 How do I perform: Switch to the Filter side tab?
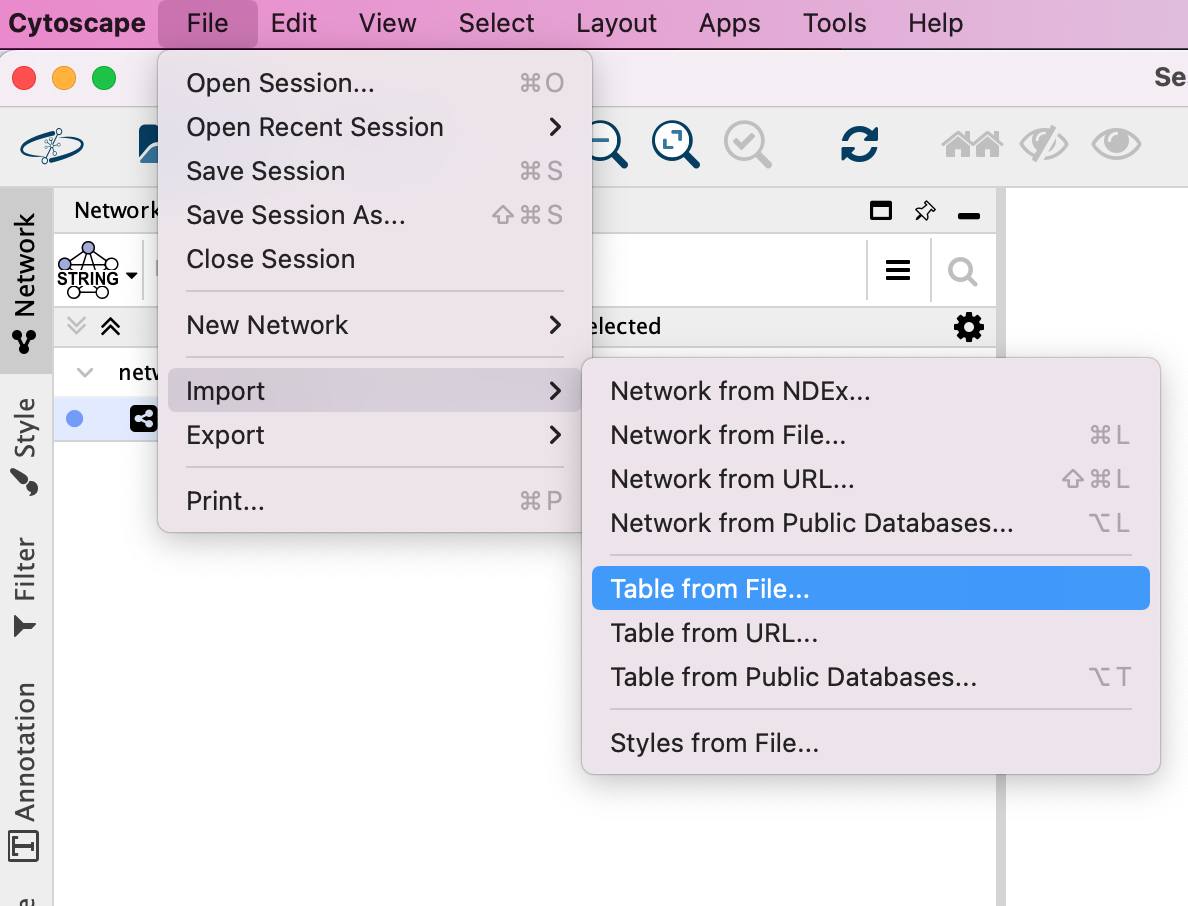[x=25, y=585]
